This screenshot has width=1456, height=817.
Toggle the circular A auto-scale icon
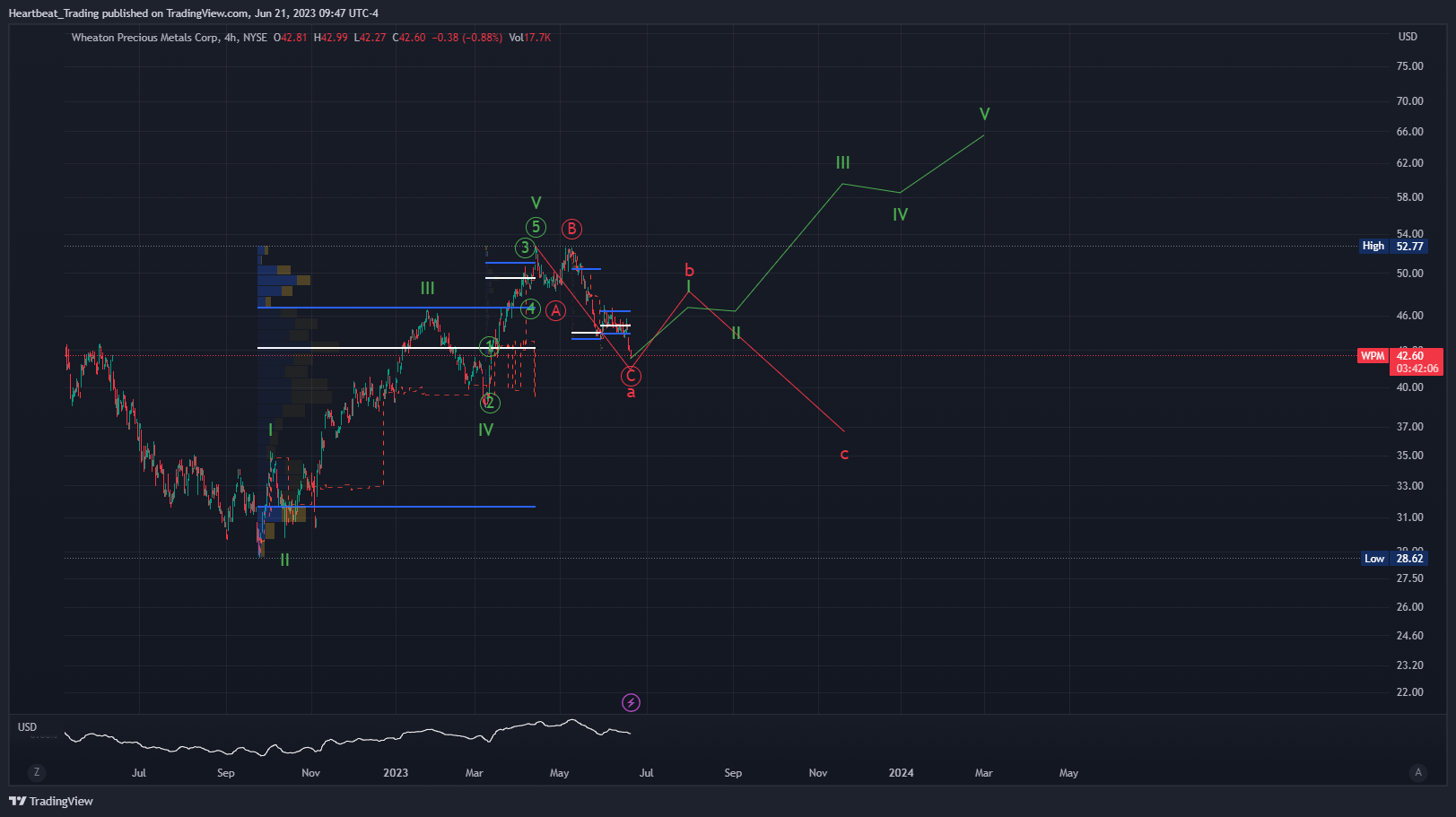tap(1418, 772)
